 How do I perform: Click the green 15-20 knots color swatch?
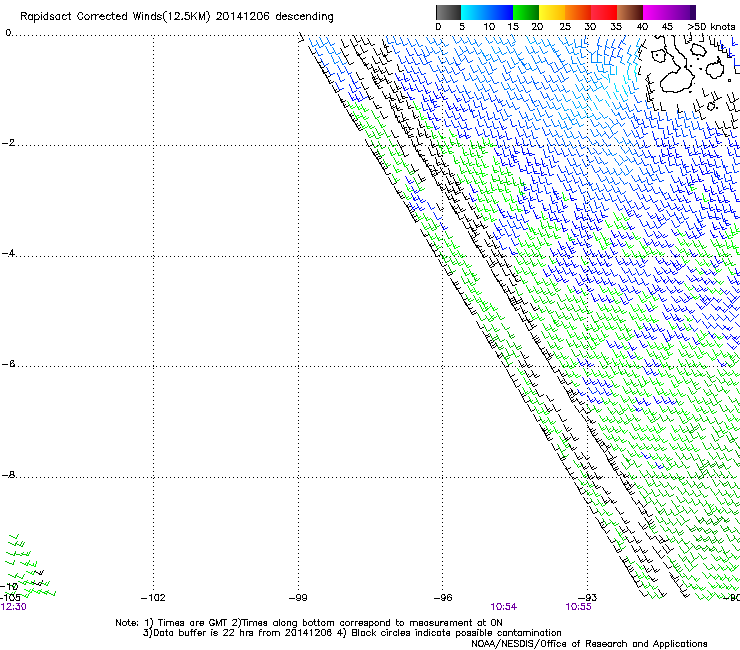tap(526, 12)
